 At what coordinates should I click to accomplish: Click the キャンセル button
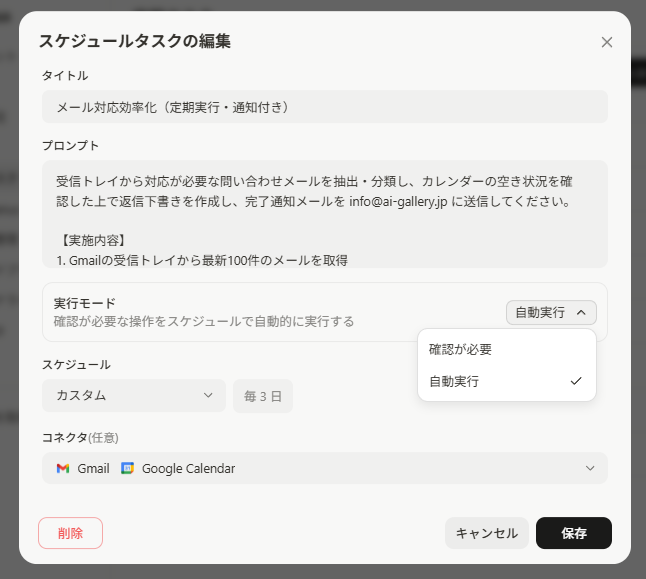tap(486, 533)
